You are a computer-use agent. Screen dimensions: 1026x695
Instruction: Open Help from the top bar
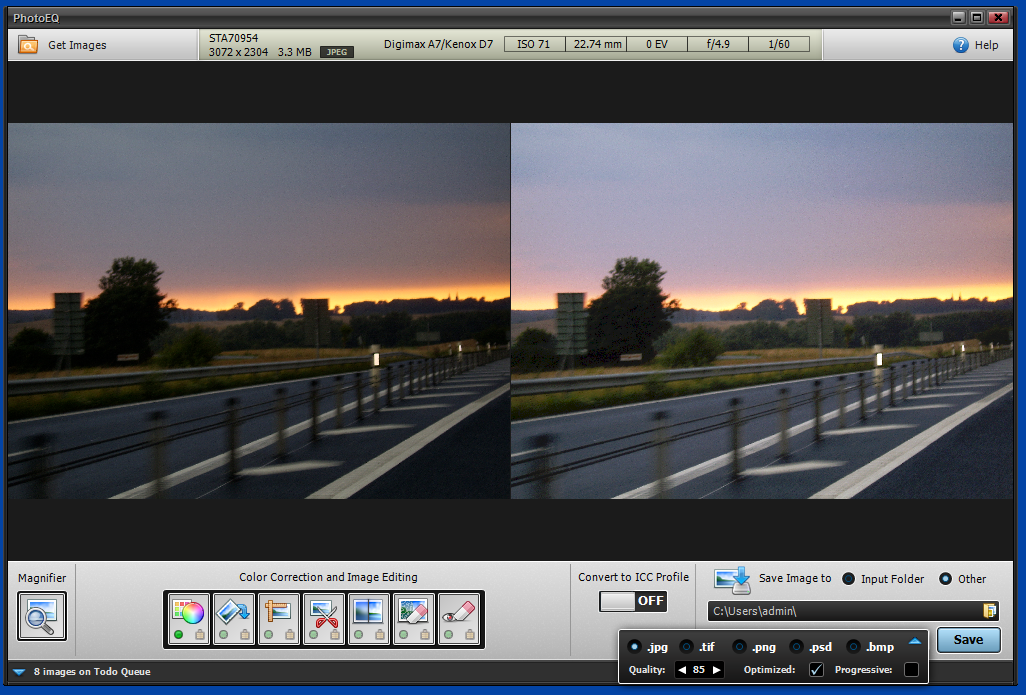[975, 45]
